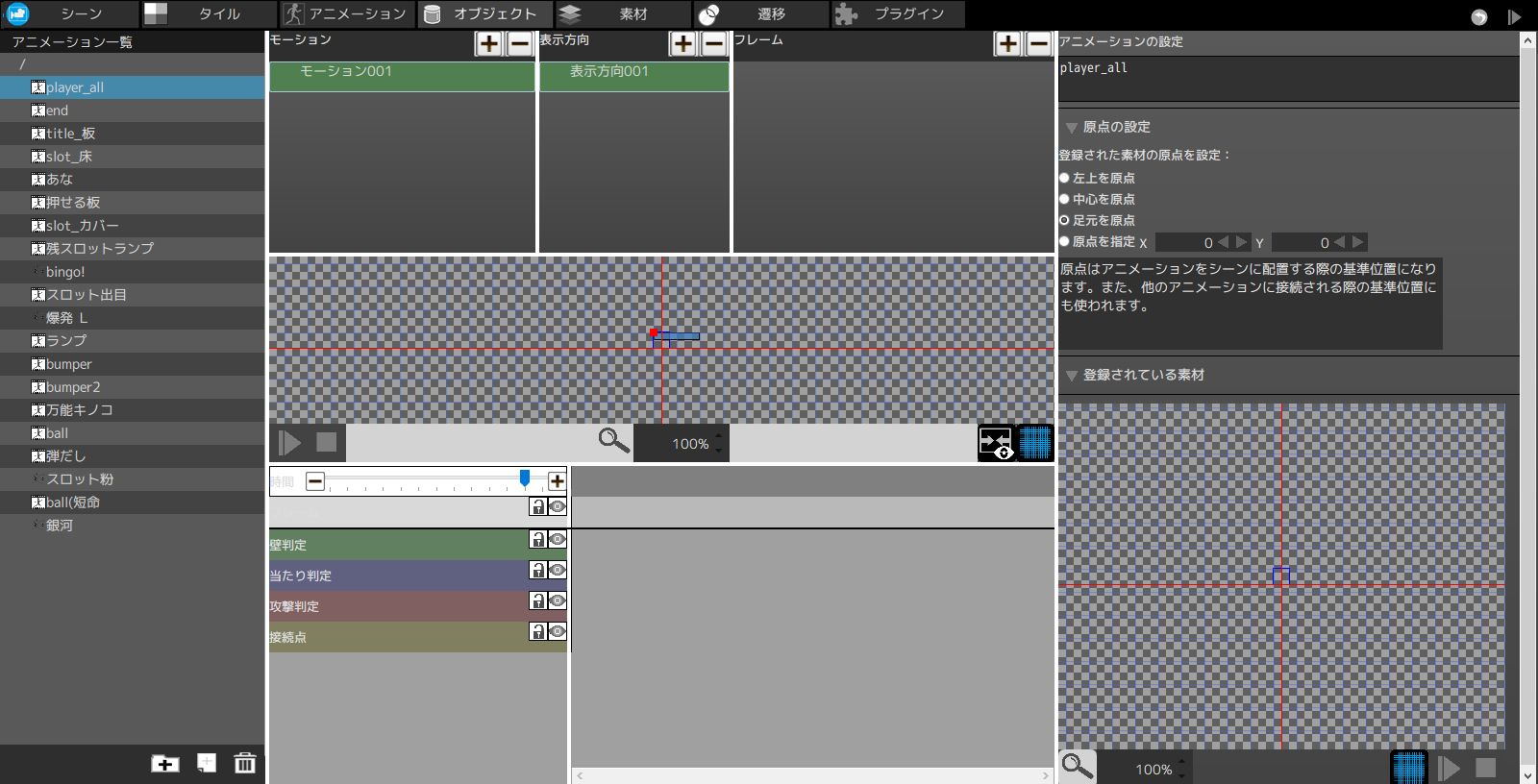The width and height of the screenshot is (1538, 784).
Task: Add a new frame with plus icon
Action: (1007, 43)
